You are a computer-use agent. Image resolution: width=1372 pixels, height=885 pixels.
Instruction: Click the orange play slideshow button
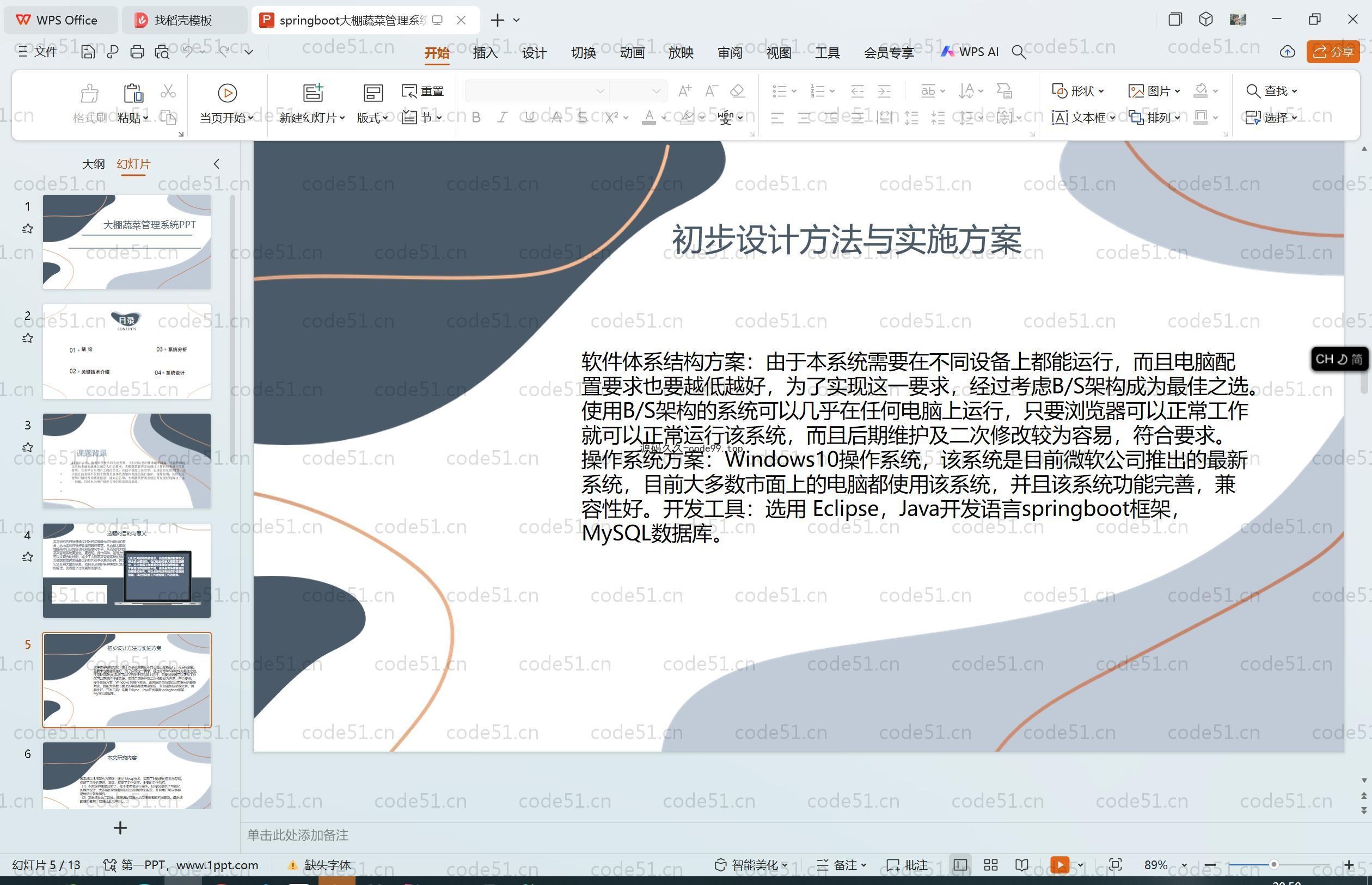tap(1060, 864)
